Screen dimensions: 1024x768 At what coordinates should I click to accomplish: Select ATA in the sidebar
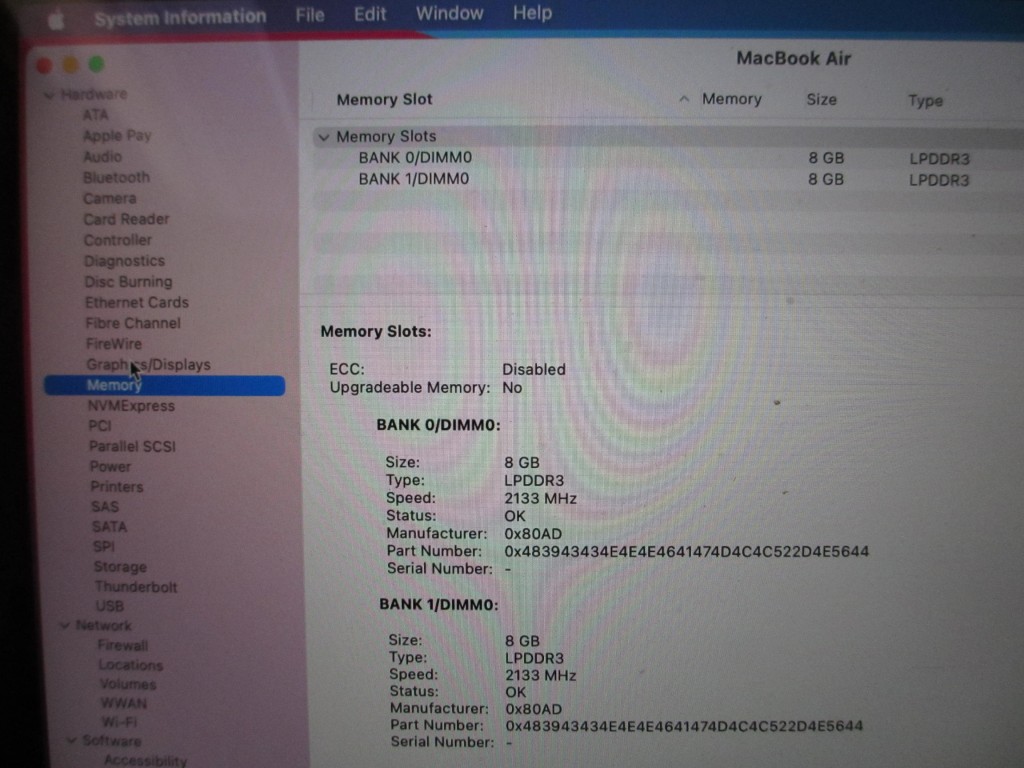pyautogui.click(x=95, y=115)
